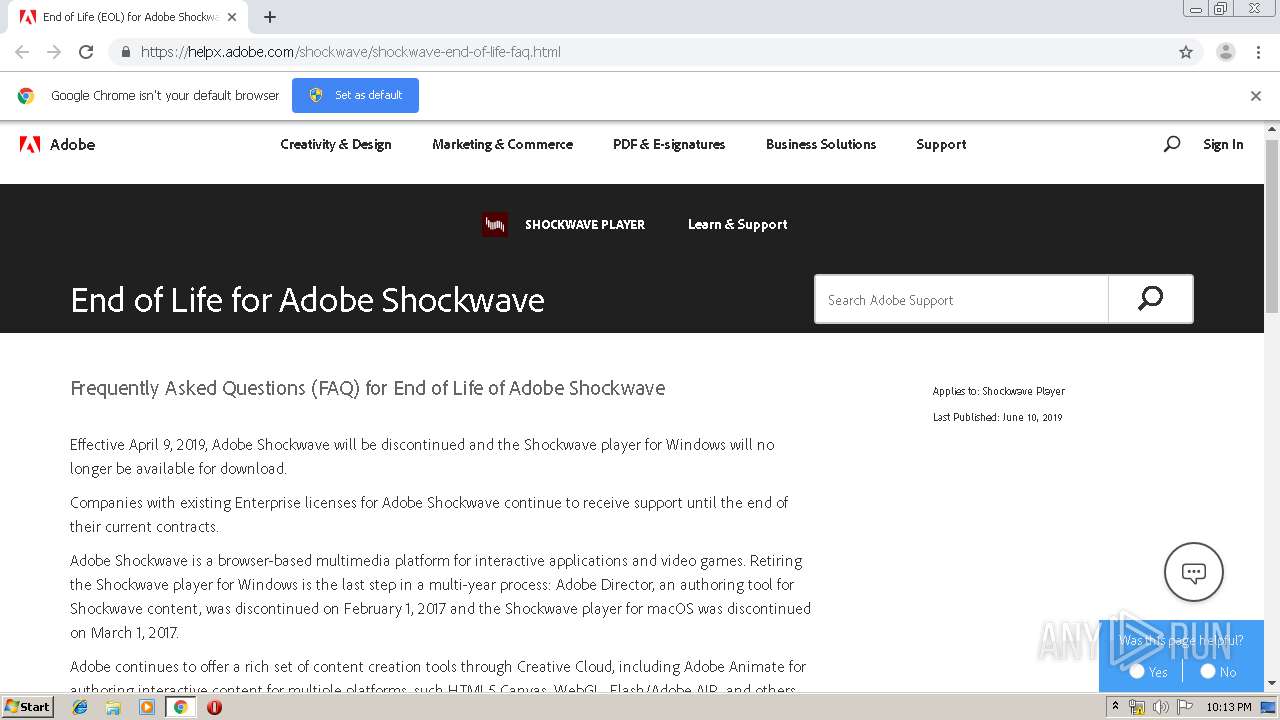
Task: Open Learn & Support link
Action: click(x=738, y=225)
